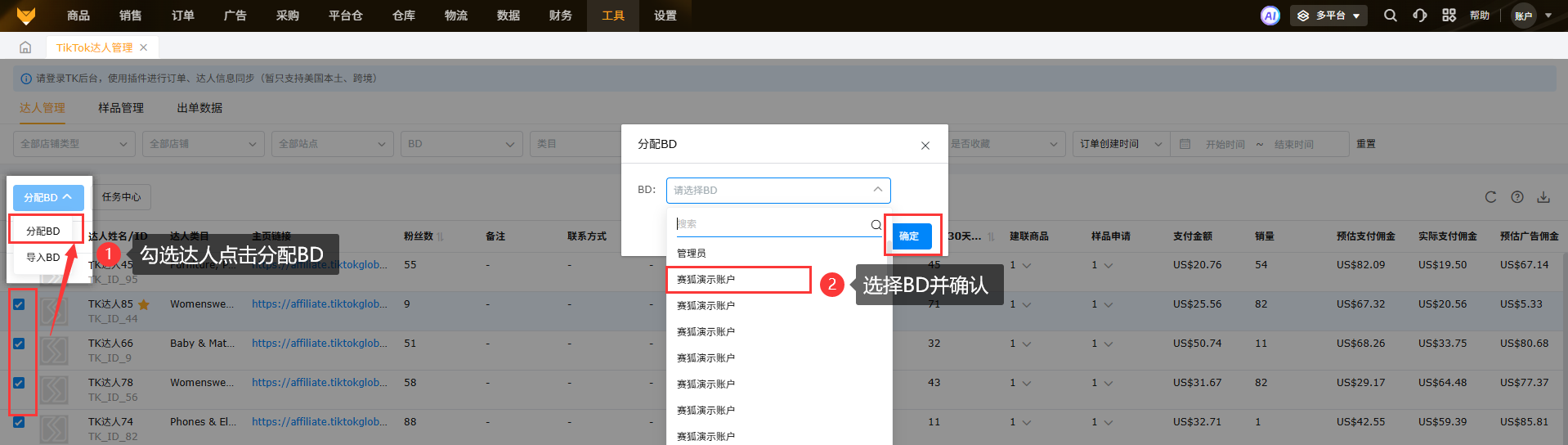Open the 全部站点 filter dropdown
Image resolution: width=1568 pixels, height=445 pixels.
pyautogui.click(x=333, y=144)
